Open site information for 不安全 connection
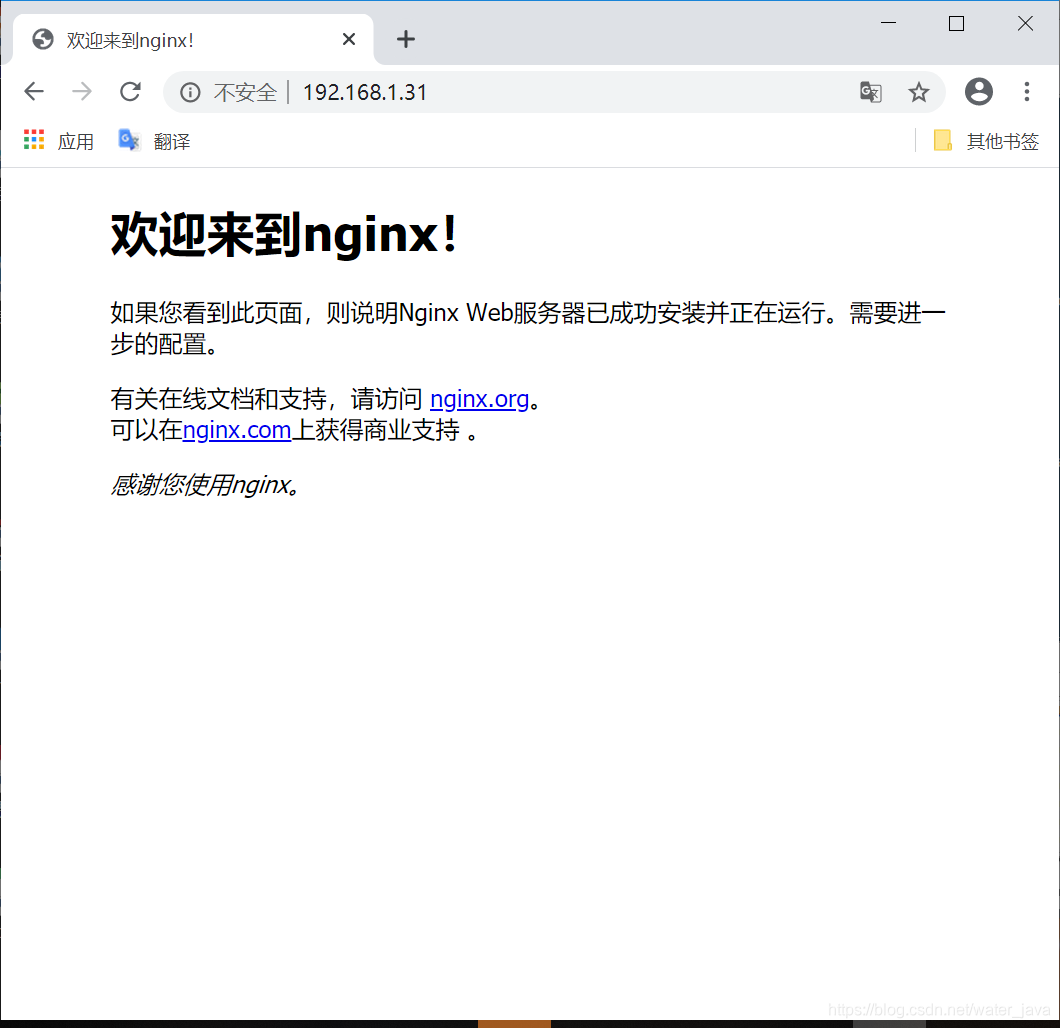The height and width of the screenshot is (1028, 1060). click(x=190, y=92)
